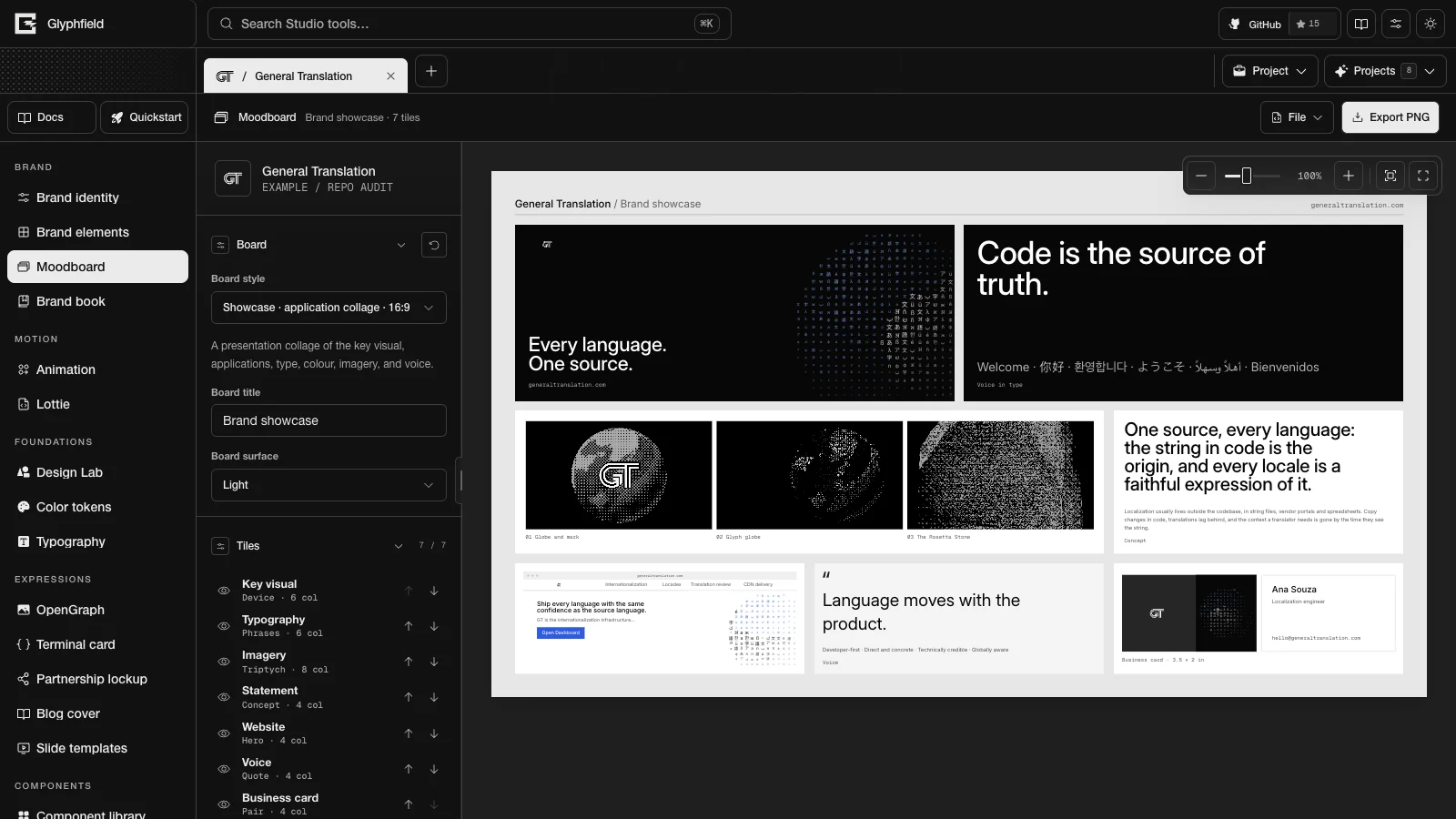Open the settings sliders icon in top bar
Viewport: 1456px width, 819px height.
pos(1396,24)
